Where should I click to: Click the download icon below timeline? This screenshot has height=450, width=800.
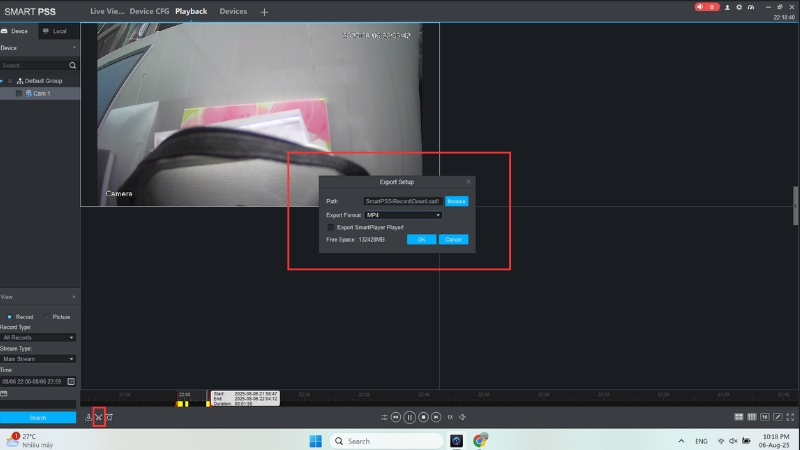(88, 417)
